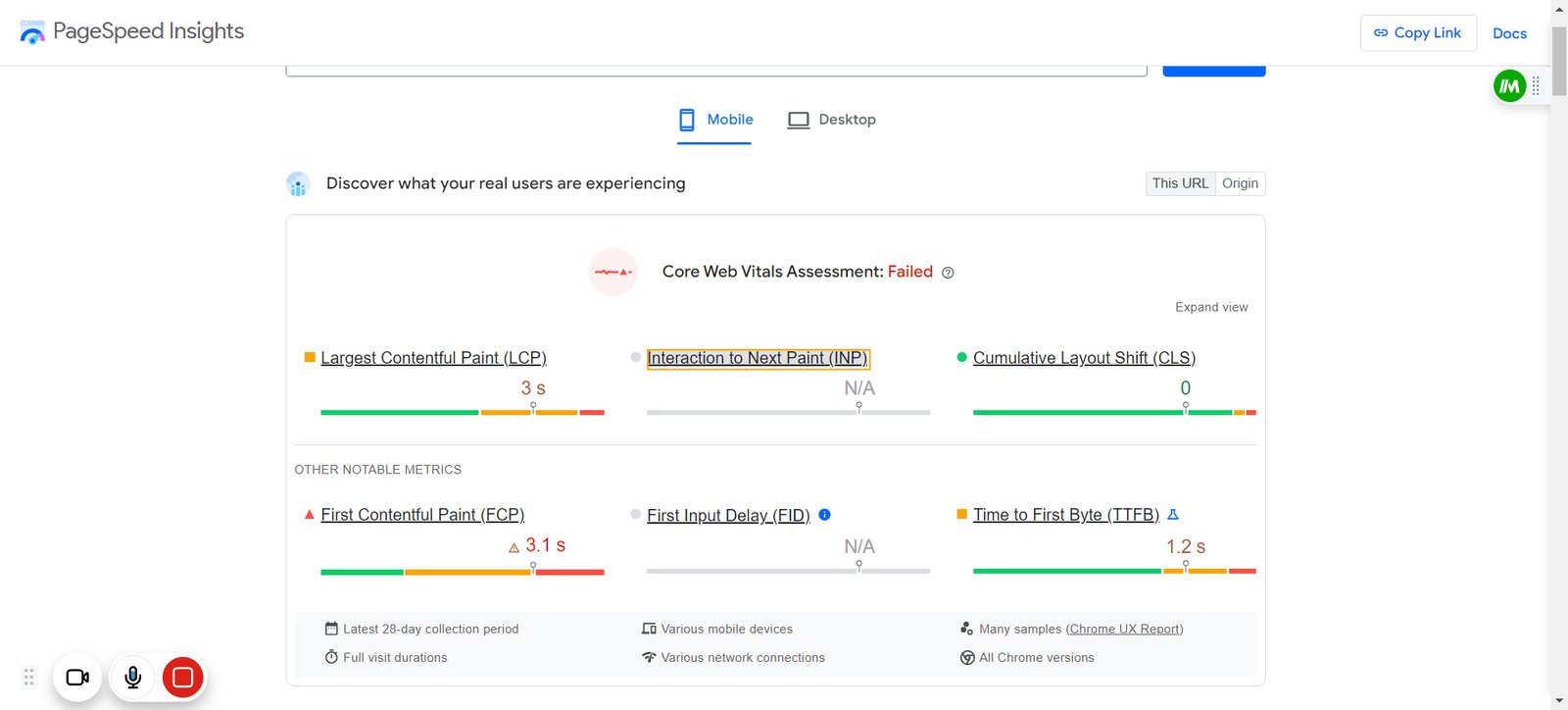Screen dimensions: 1568x710
Task: Click the 'All Chrome versions' text
Action: tap(1037, 657)
